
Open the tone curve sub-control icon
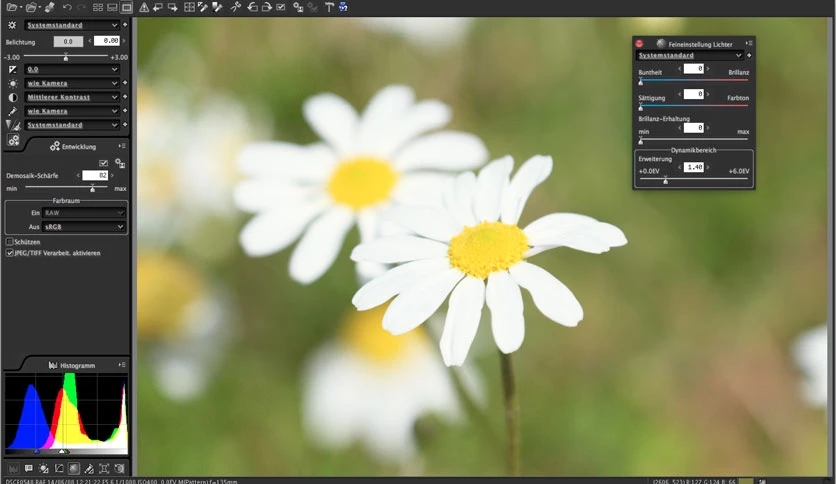[59, 469]
